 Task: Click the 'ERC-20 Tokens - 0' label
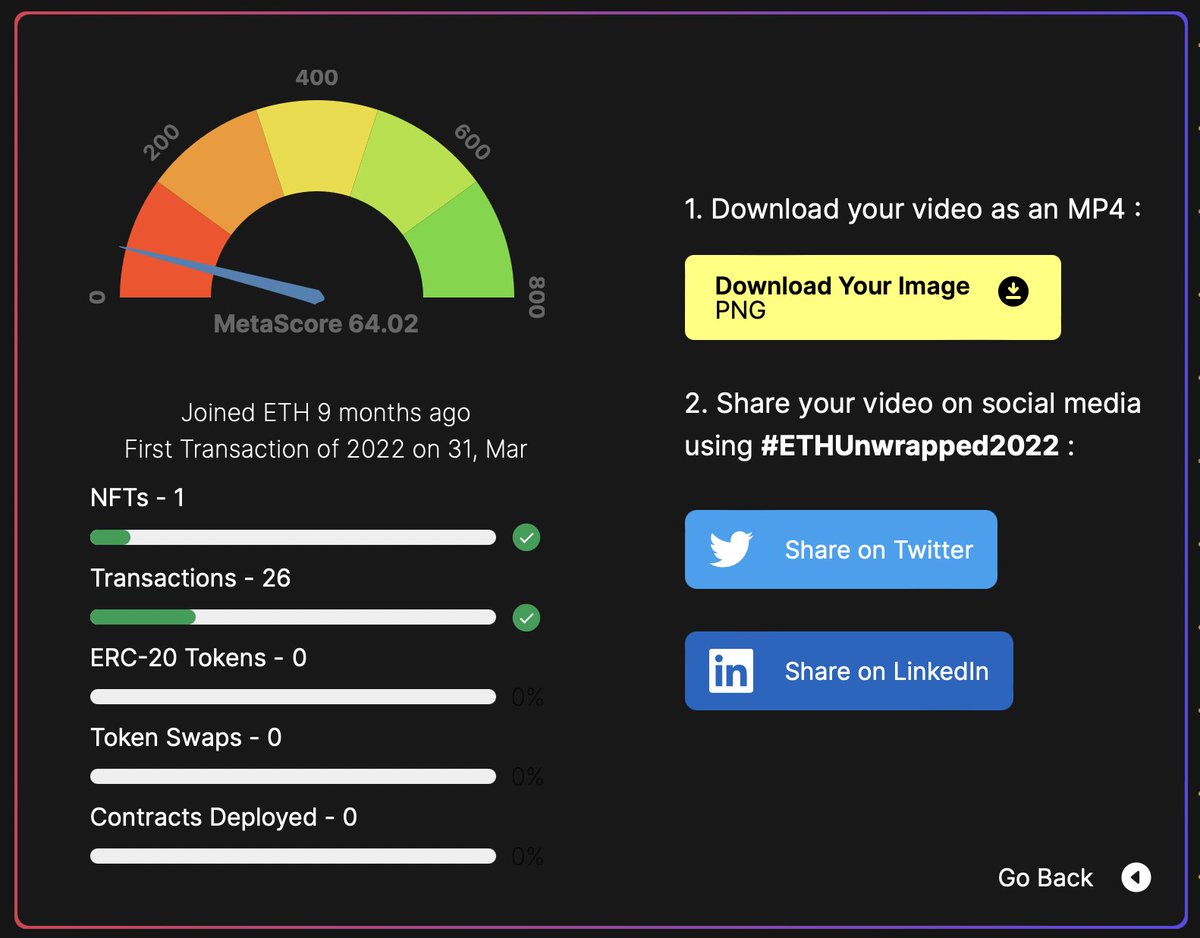click(198, 657)
